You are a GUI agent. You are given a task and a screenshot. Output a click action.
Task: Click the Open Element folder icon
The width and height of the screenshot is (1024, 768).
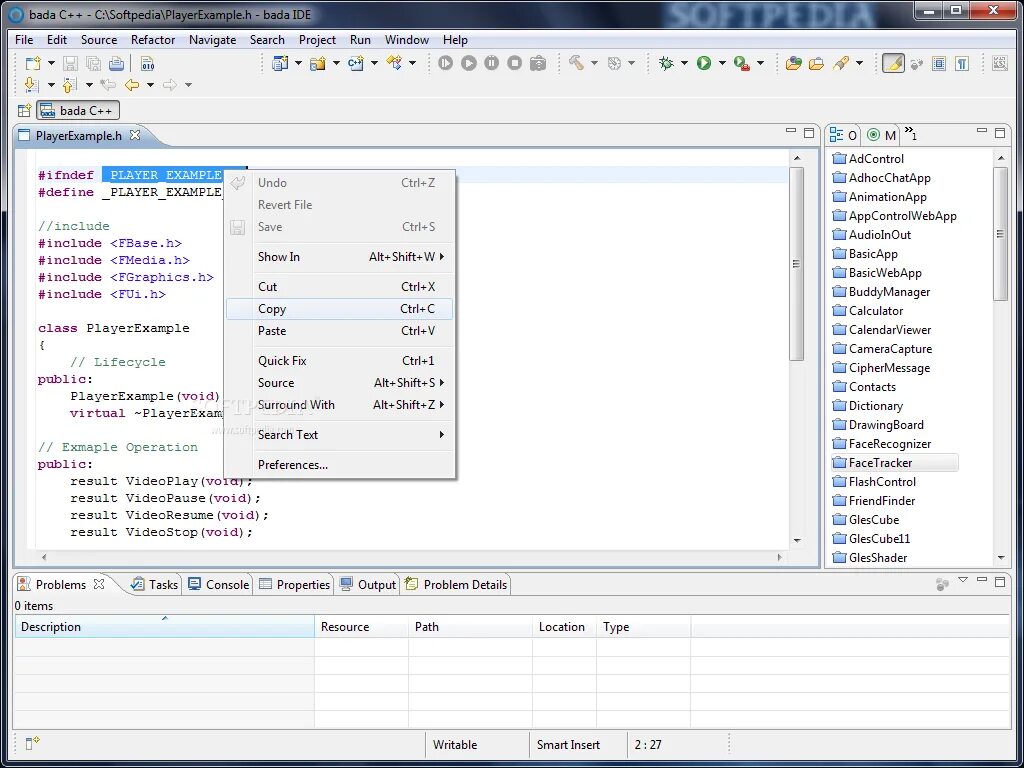click(793, 63)
